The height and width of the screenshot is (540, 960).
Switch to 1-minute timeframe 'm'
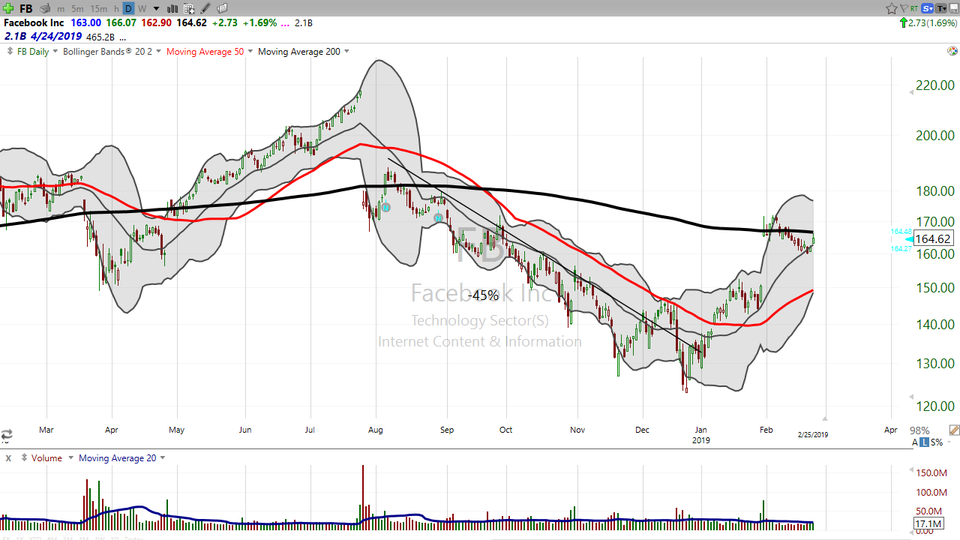click(x=61, y=9)
